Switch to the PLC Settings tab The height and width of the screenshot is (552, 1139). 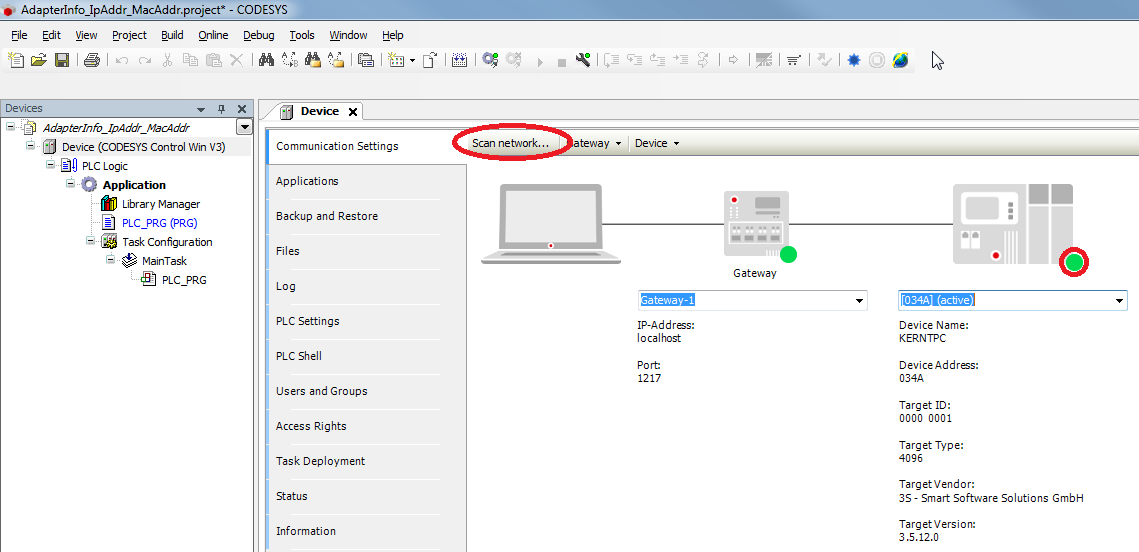click(x=307, y=321)
